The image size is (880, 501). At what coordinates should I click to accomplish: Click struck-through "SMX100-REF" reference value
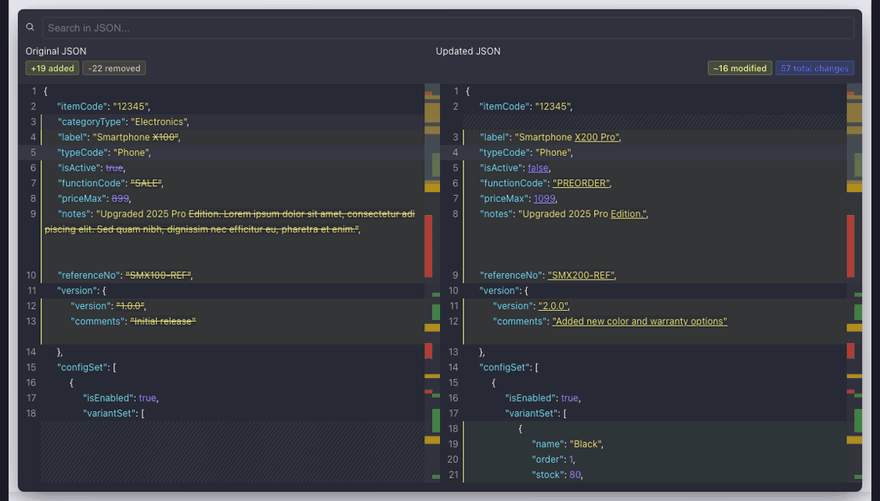pos(158,275)
